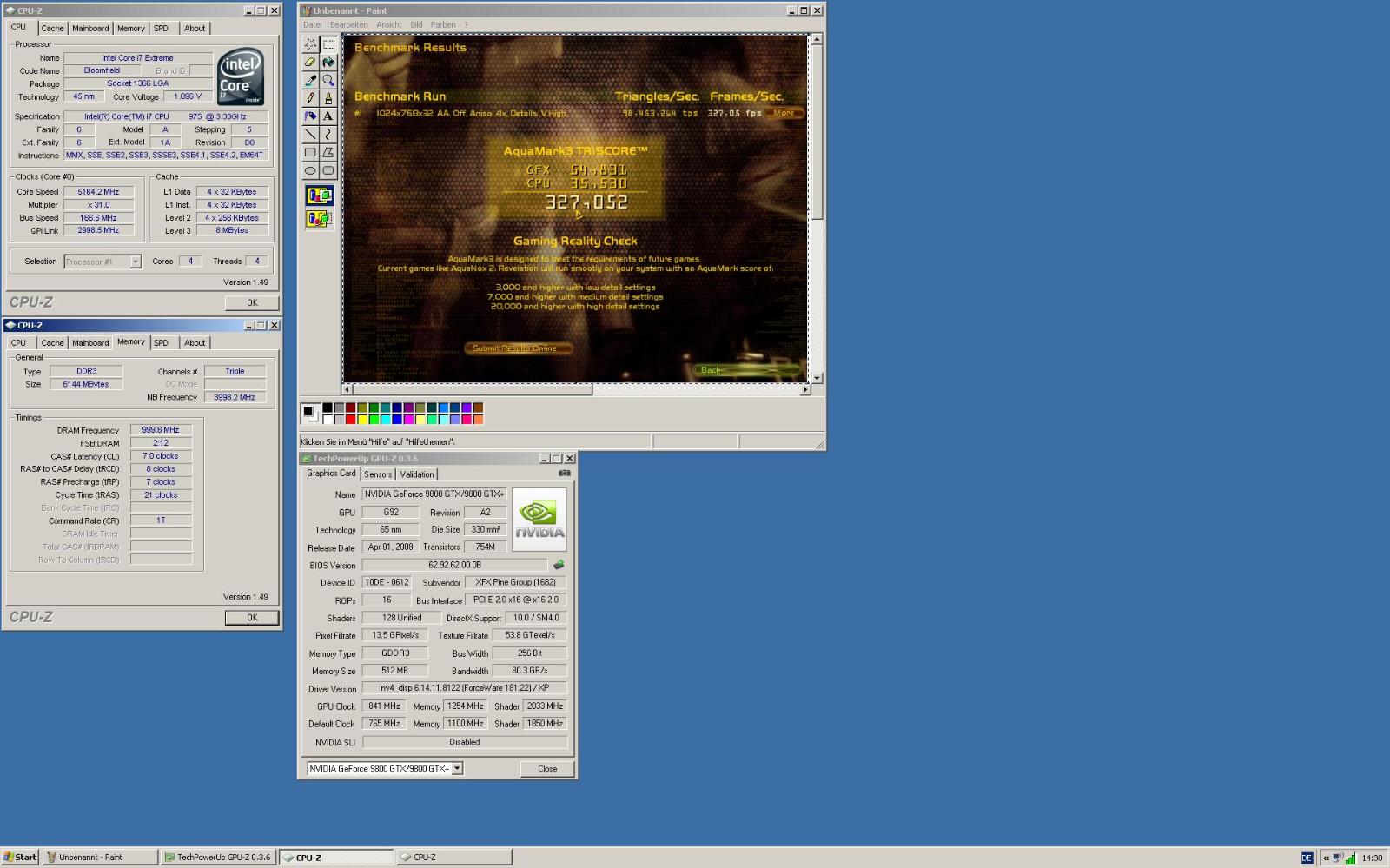Open the Windows Start menu
Screen dimensions: 1390x868
(x=20, y=858)
